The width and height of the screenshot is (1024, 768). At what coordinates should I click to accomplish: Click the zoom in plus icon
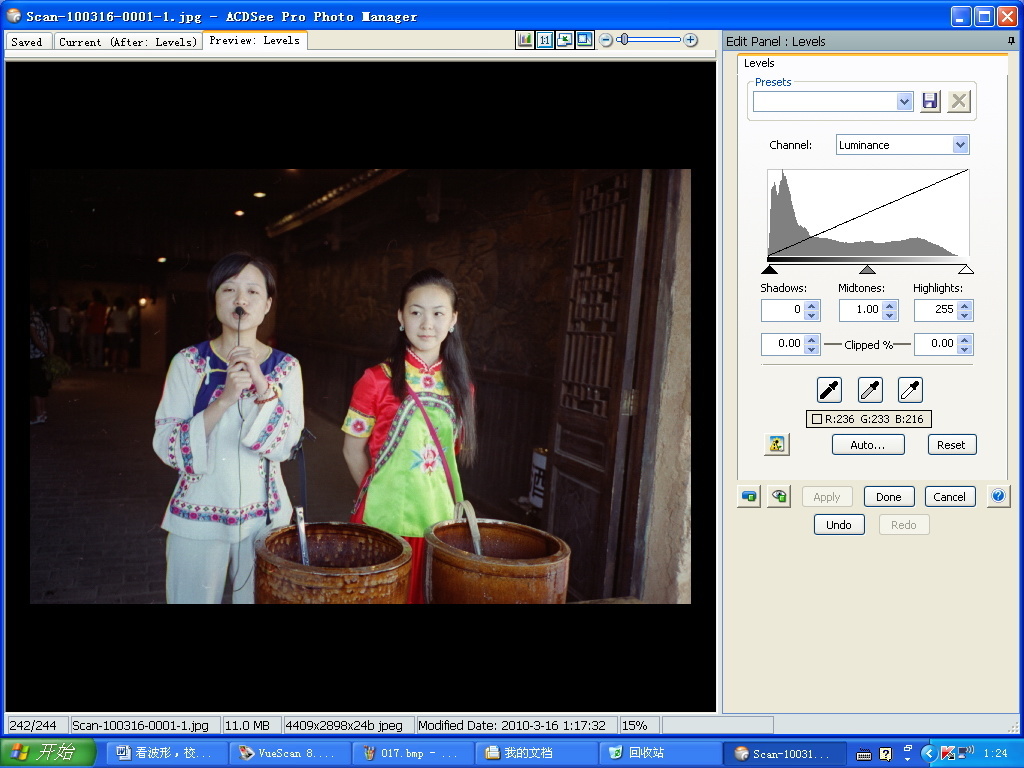[690, 40]
